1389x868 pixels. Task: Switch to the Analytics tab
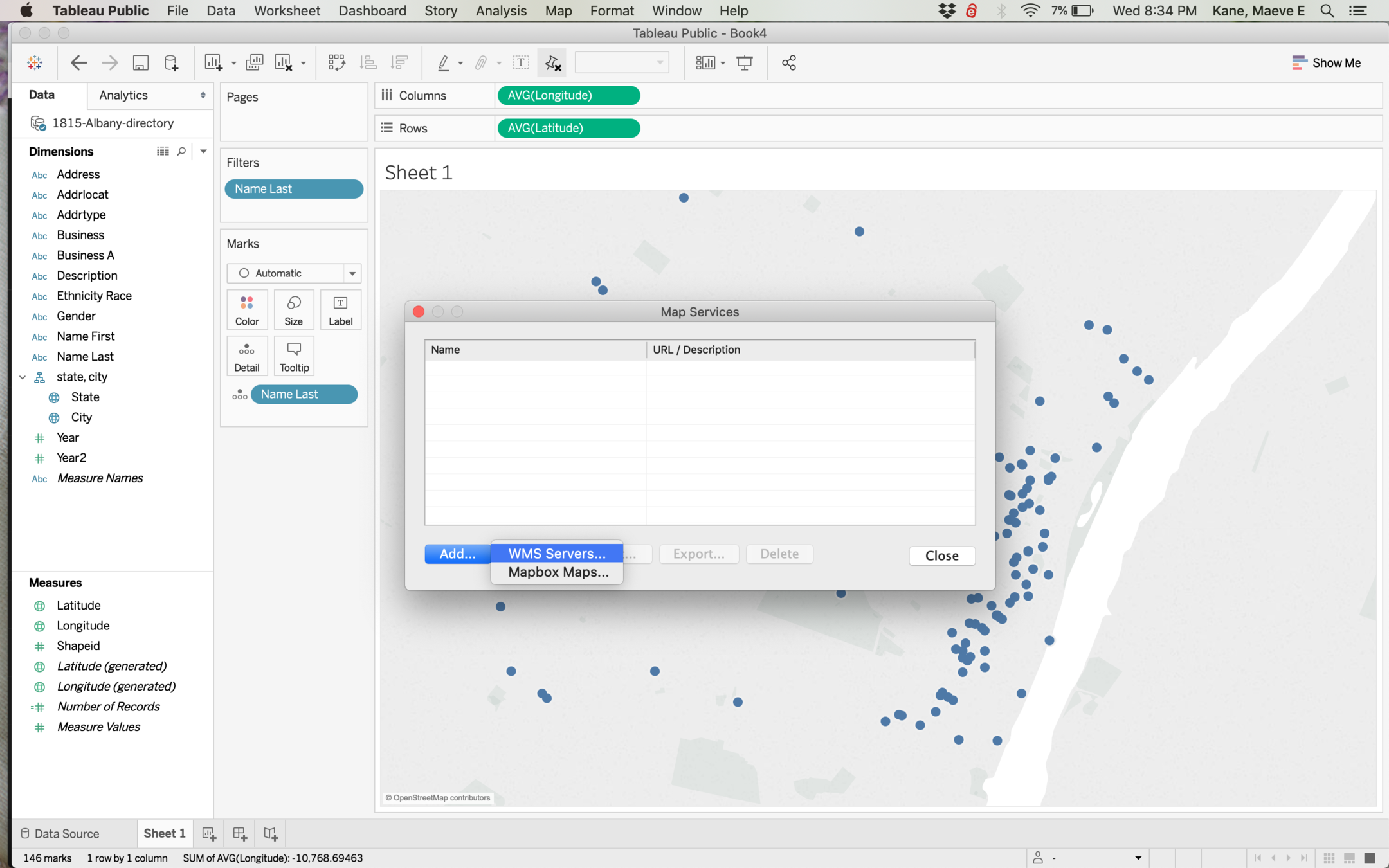[x=123, y=95]
